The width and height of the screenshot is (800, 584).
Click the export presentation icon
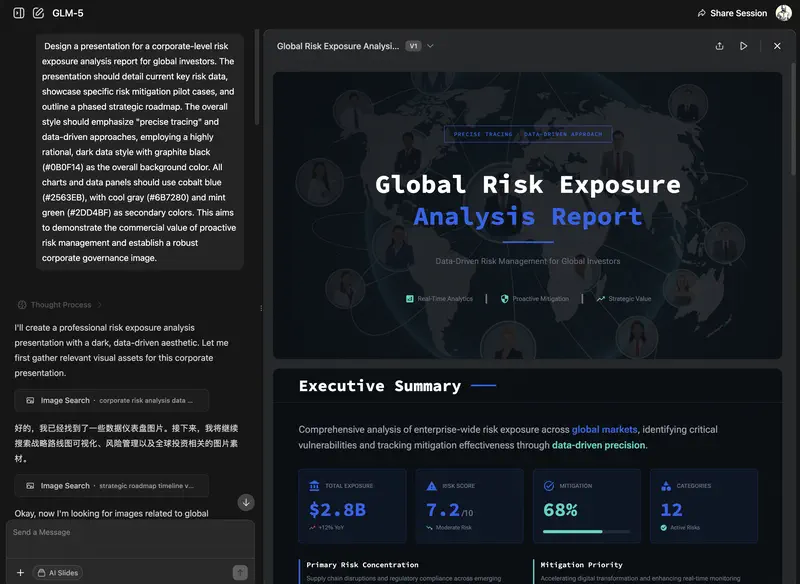[x=720, y=46]
